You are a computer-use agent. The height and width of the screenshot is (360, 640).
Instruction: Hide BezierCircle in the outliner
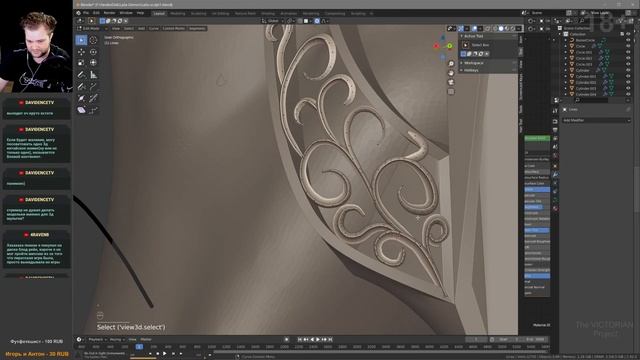628,40
